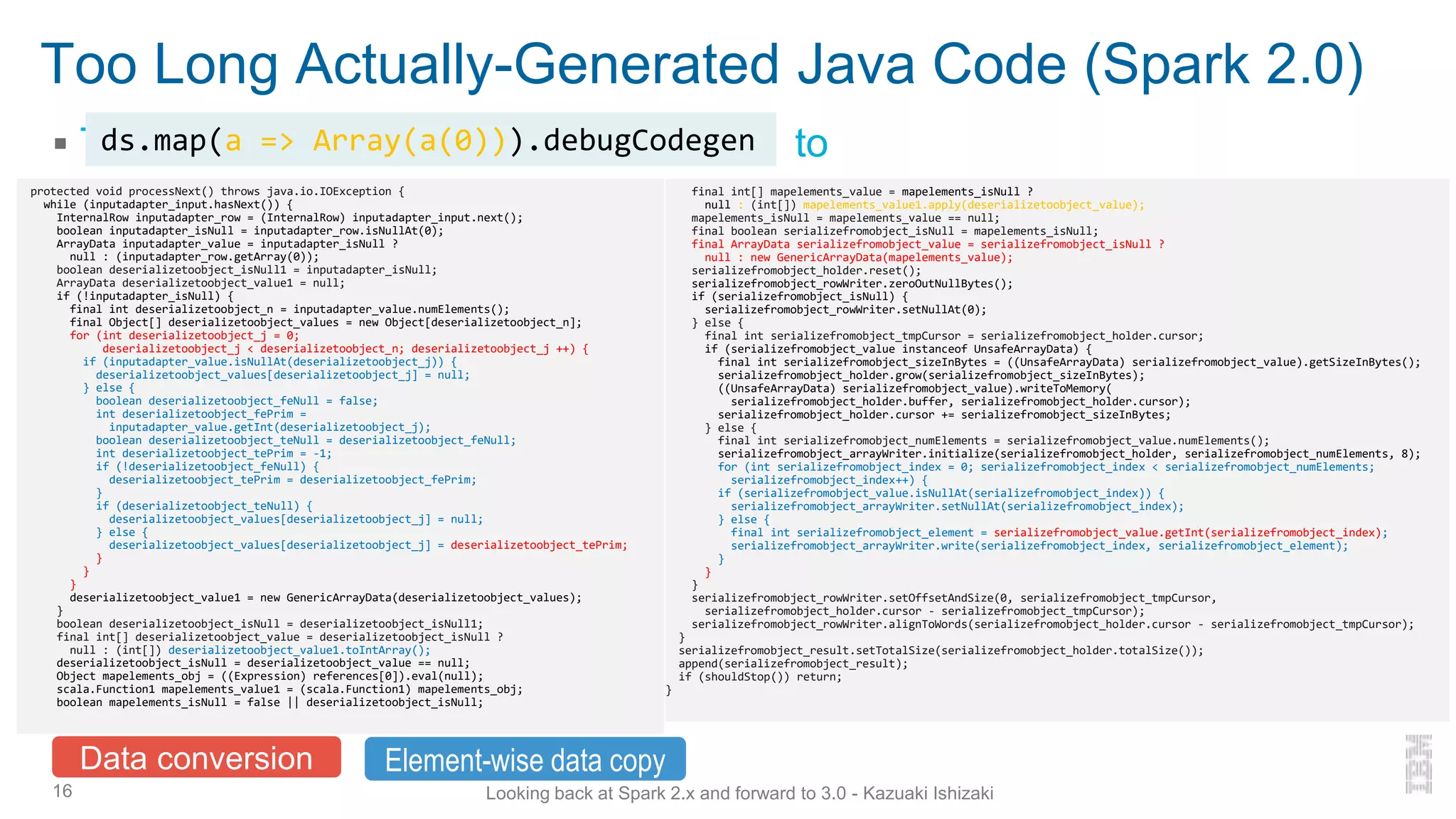Click line InternalRow inputadapter_row = (InternalRow)
This screenshot has height=819, width=1456.
pos(290,218)
